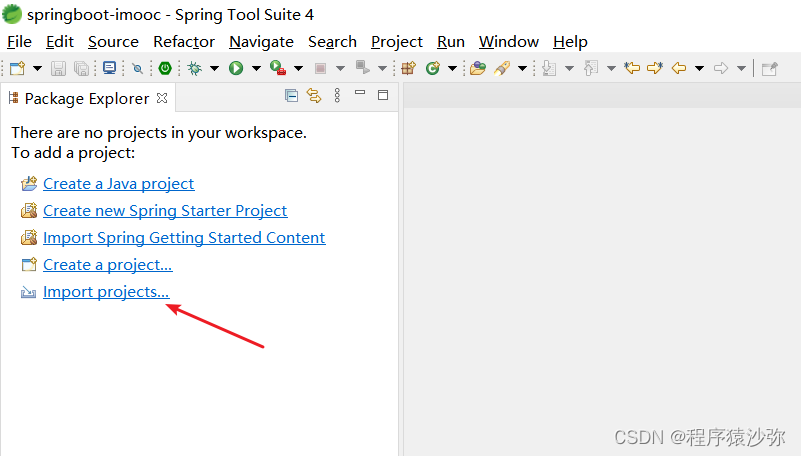Click the Next Annotation icon

(549, 68)
